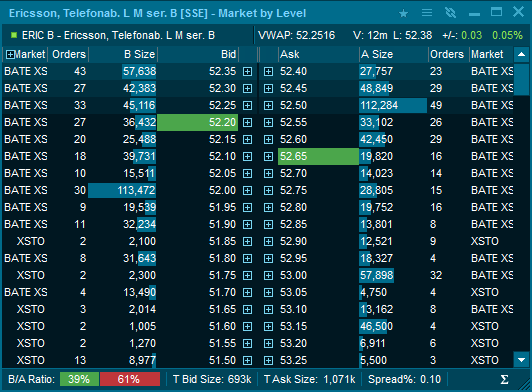Click ask size 46,500 at level 53.15

[x=376, y=326]
